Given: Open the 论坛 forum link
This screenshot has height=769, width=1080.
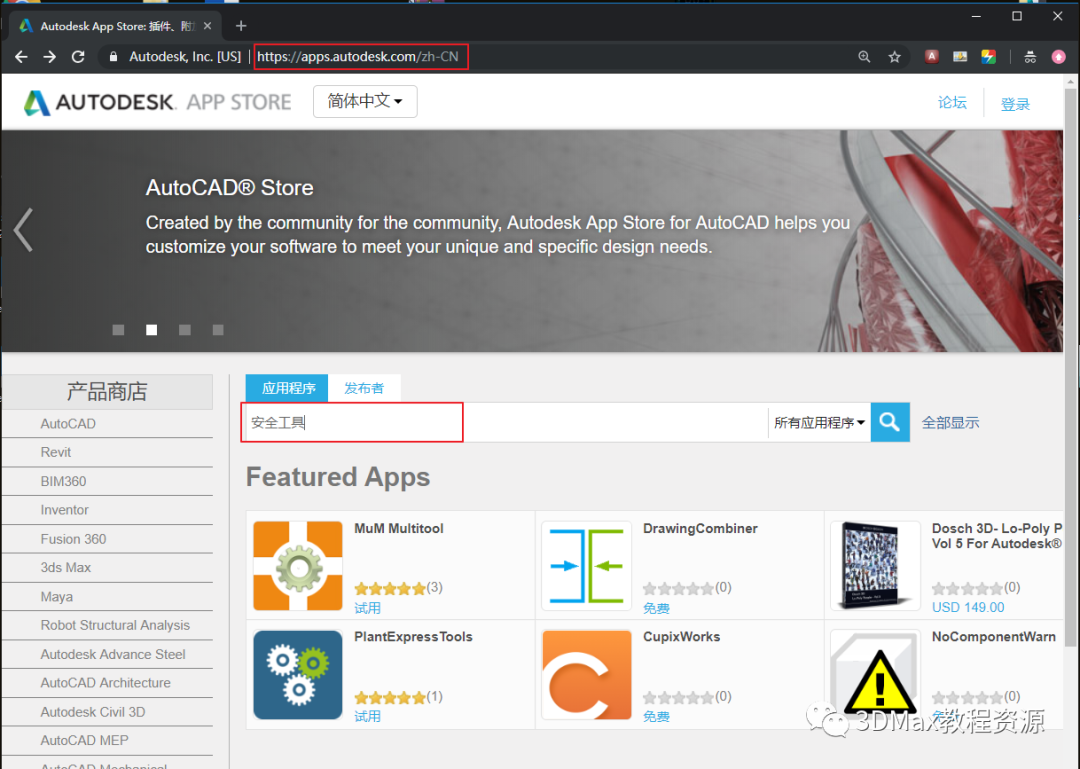Looking at the screenshot, I should [x=952, y=103].
